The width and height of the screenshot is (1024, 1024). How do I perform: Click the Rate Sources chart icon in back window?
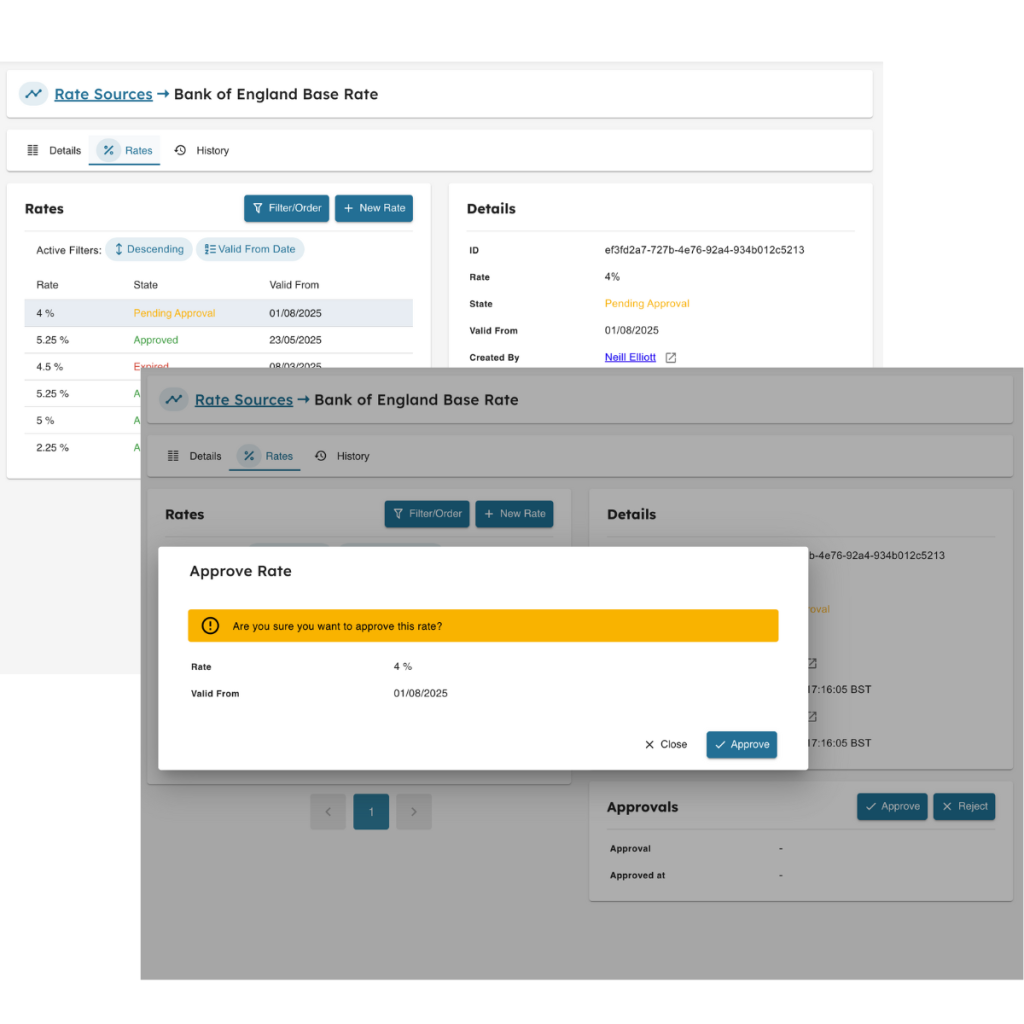point(33,94)
